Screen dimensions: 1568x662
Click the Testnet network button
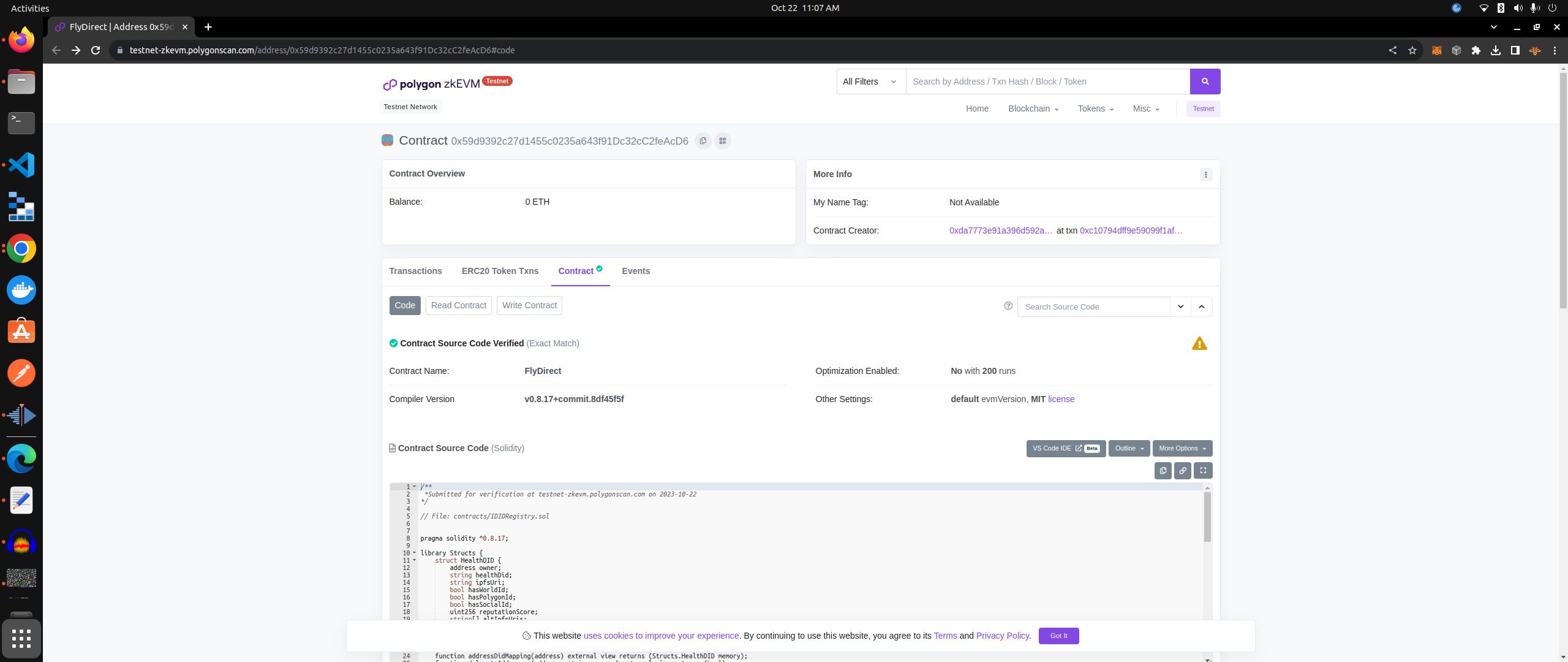coord(1203,108)
